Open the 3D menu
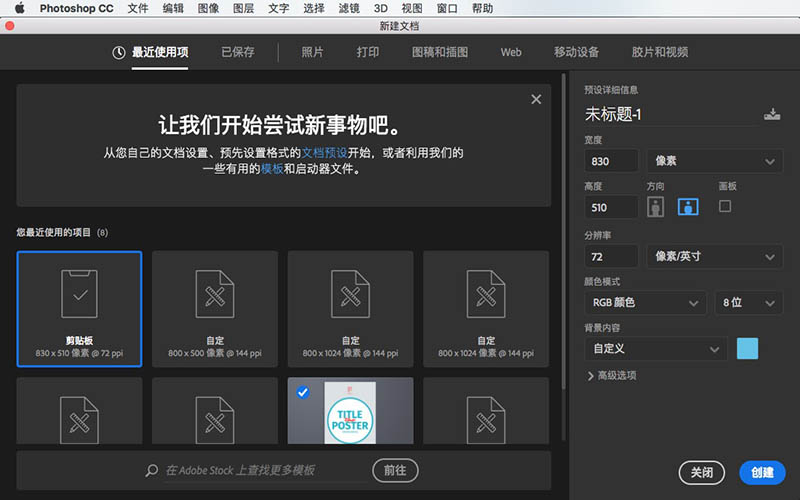 click(381, 8)
